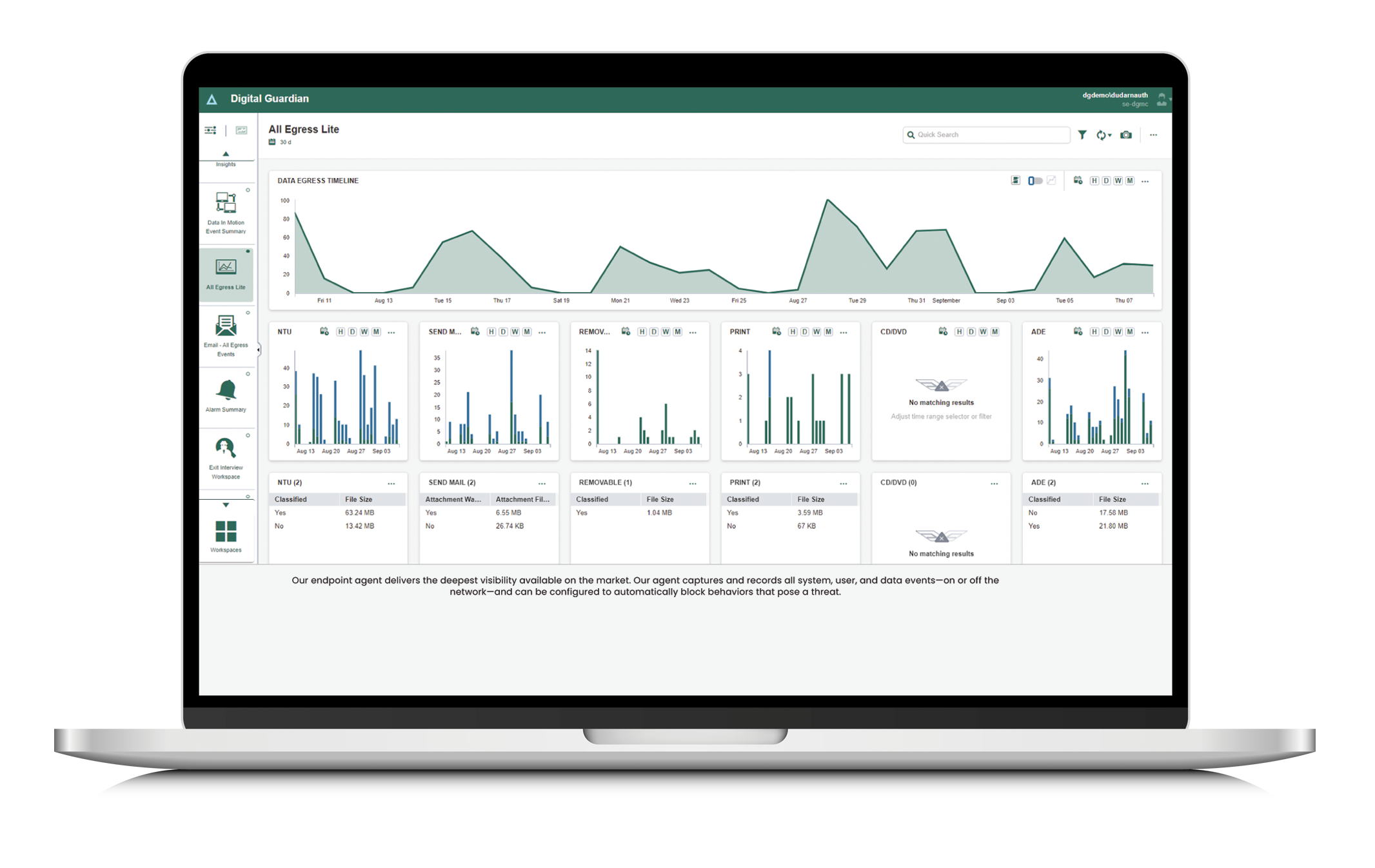
Task: Select H interval on Data Egress Timeline
Action: [x=1094, y=181]
